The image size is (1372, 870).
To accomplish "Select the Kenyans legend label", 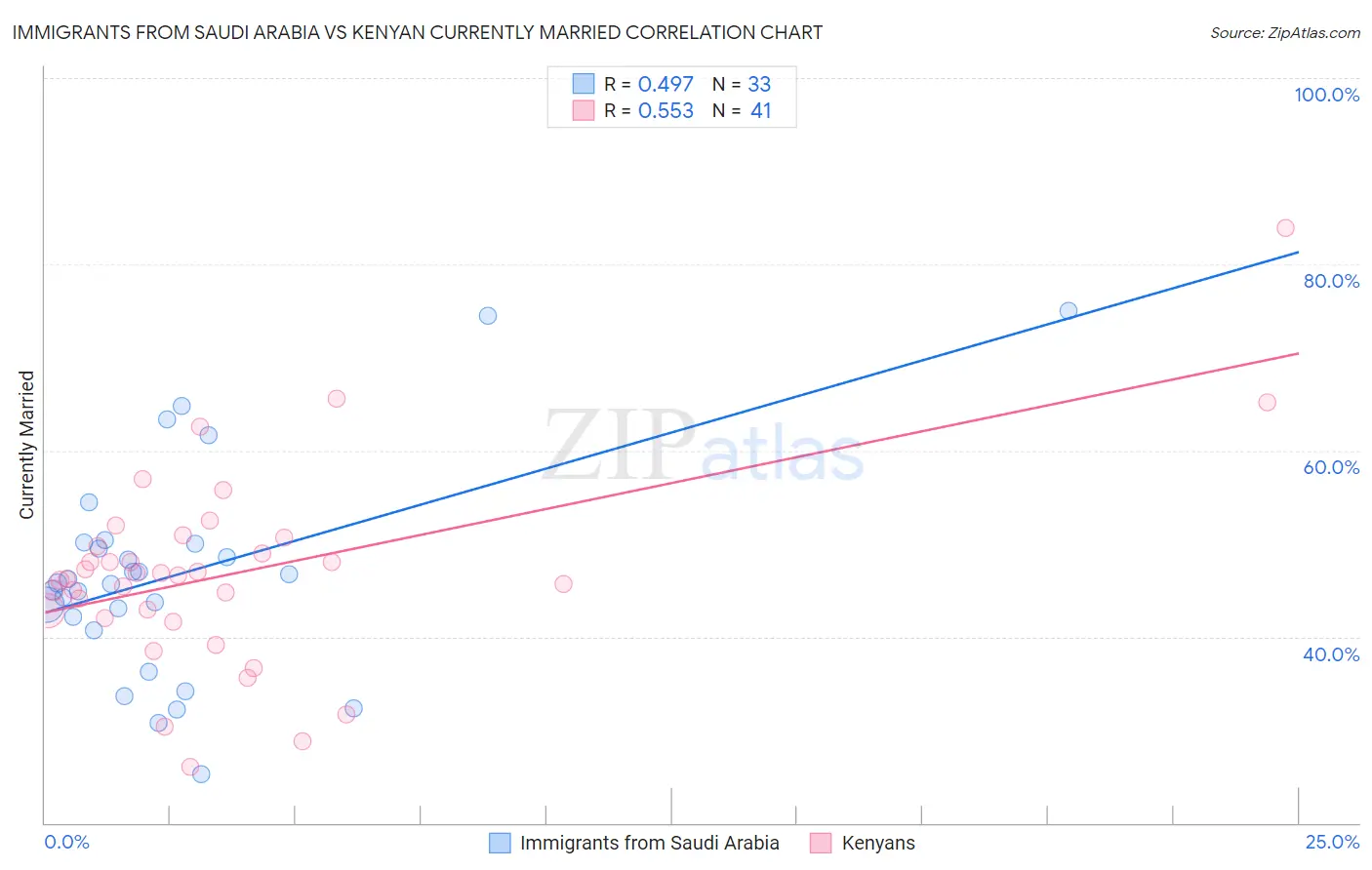I will tap(878, 843).
